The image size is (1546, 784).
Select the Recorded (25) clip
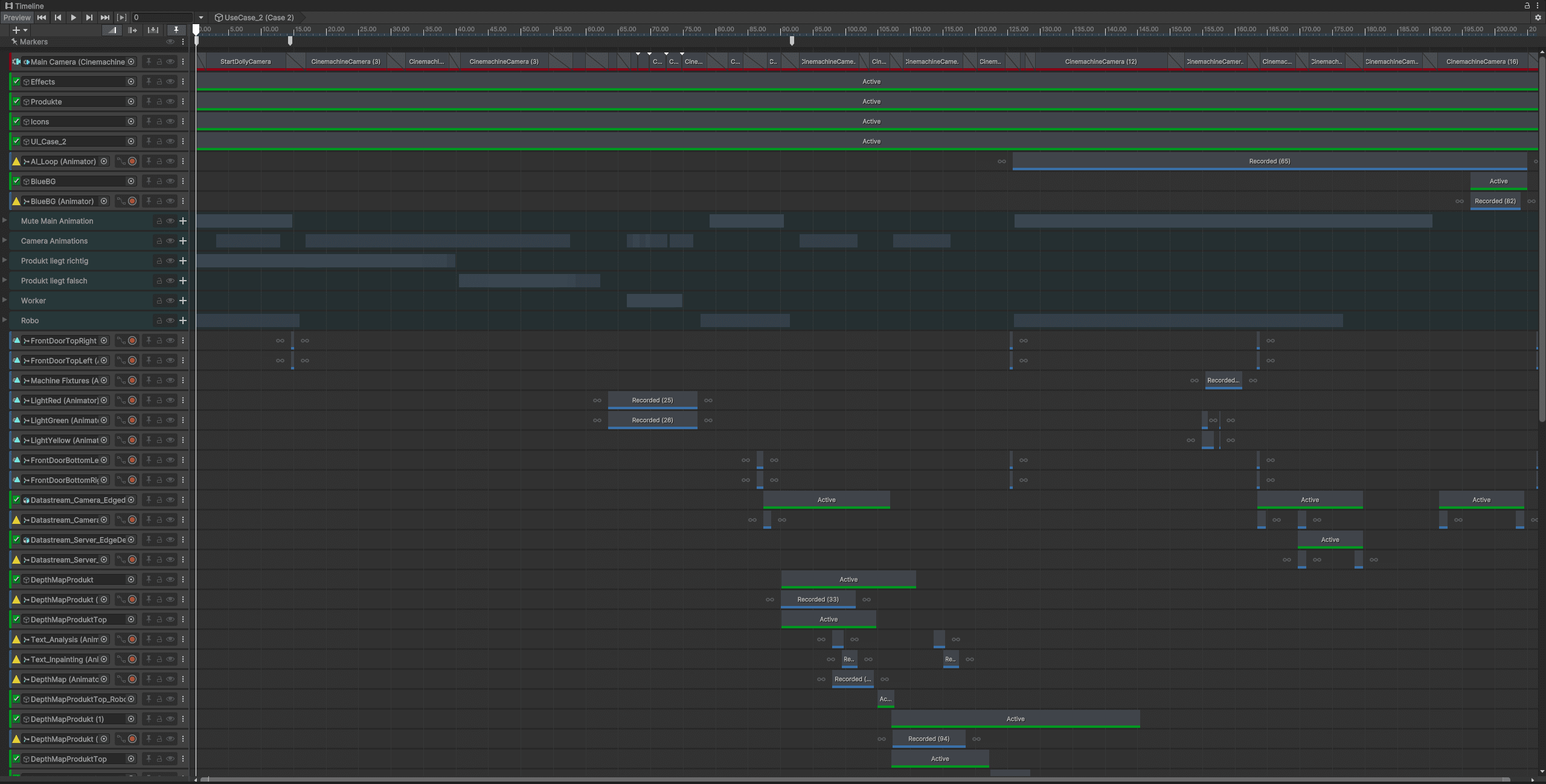tap(652, 400)
